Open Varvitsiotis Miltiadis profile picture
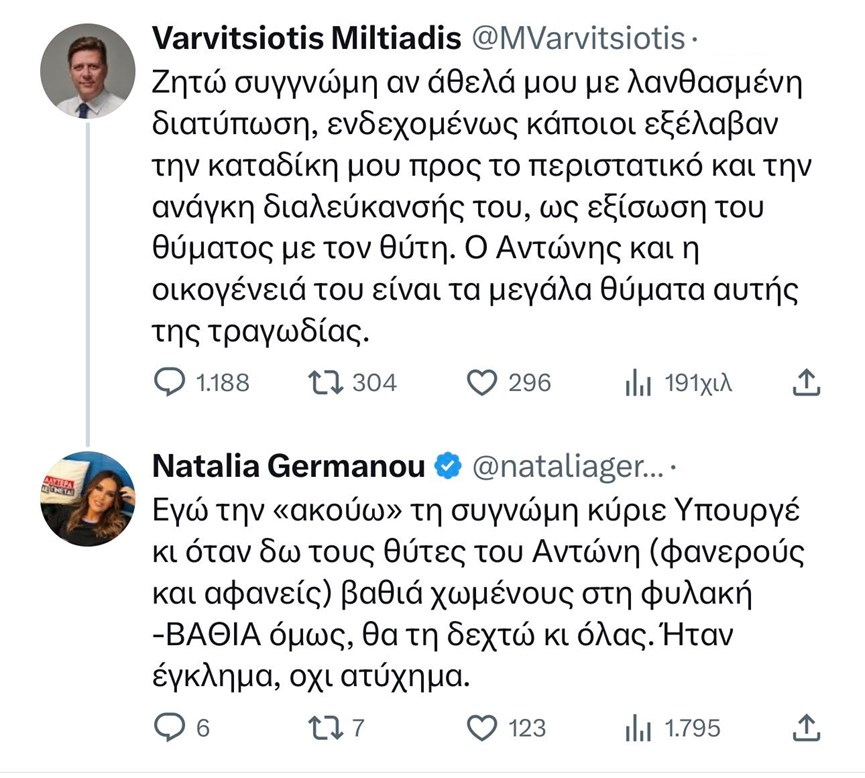 pos(87,71)
